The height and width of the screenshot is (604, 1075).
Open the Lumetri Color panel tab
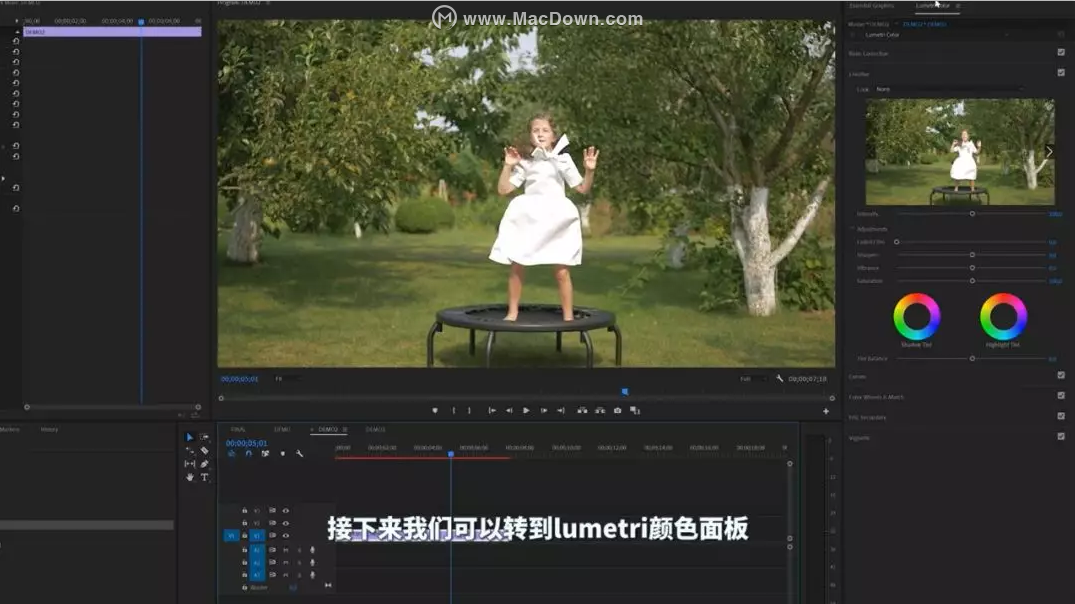click(x=933, y=5)
